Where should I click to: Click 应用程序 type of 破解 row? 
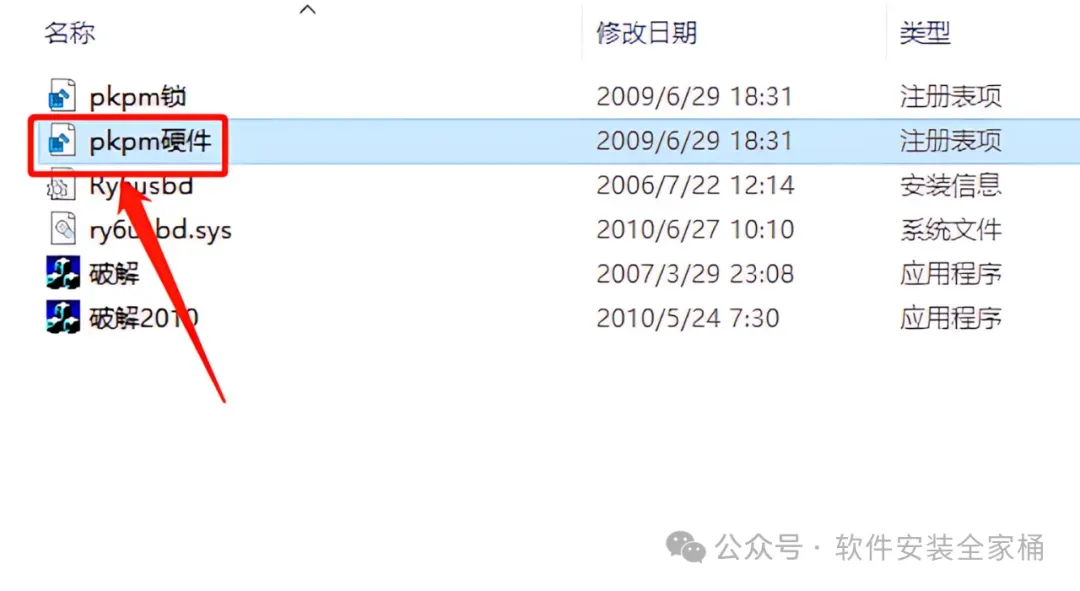(951, 273)
